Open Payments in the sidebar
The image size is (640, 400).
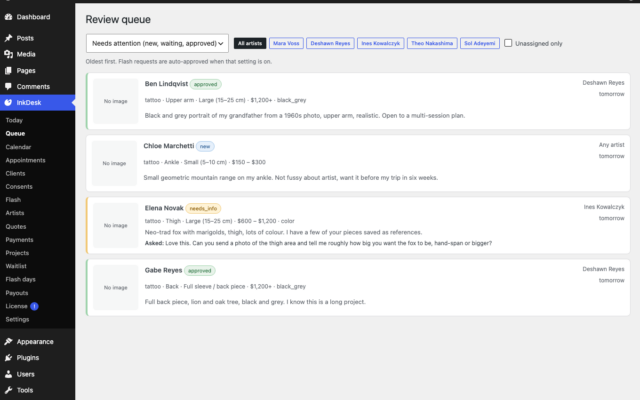coord(19,240)
